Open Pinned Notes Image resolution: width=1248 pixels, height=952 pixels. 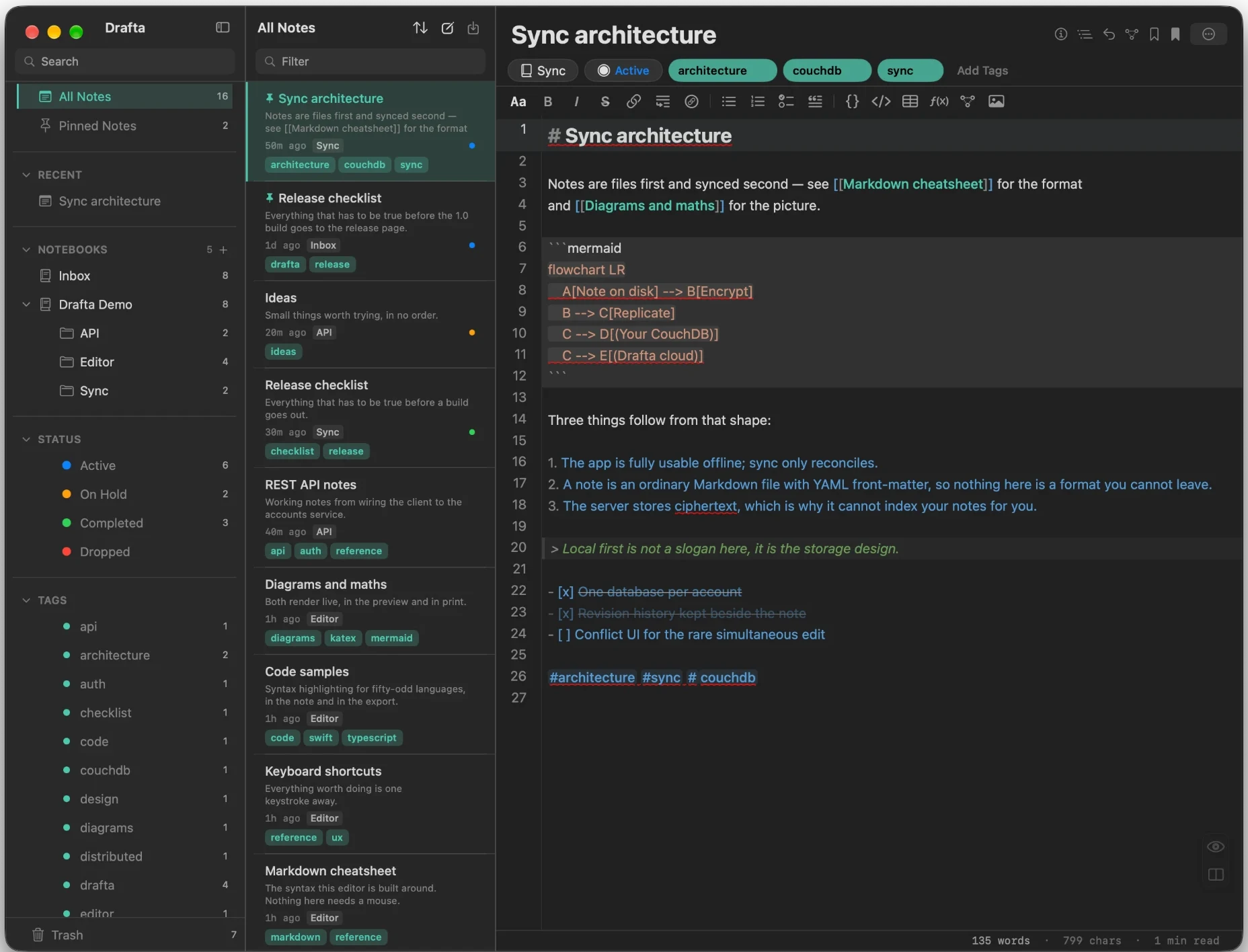124,126
